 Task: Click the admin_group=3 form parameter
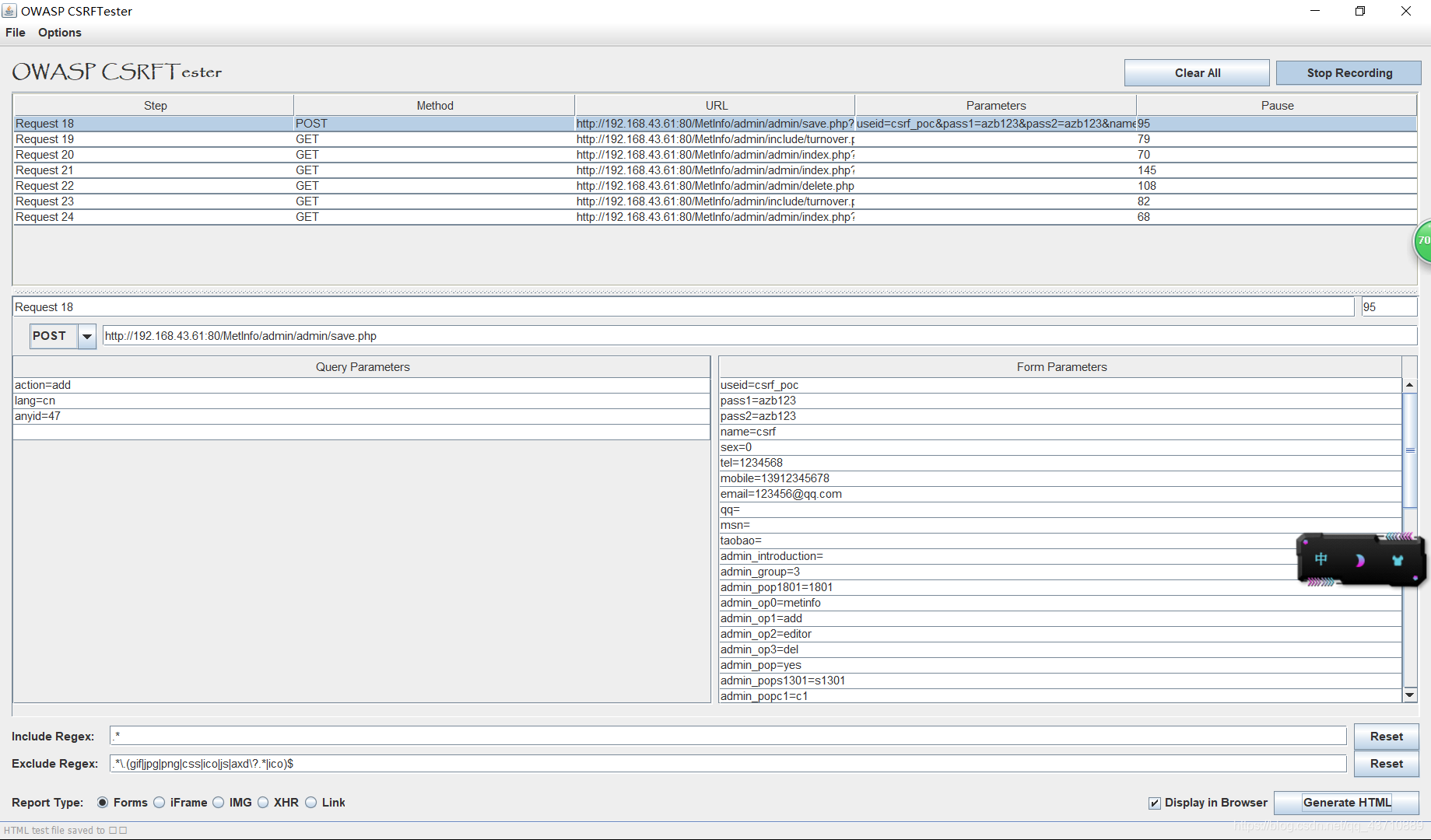1060,572
